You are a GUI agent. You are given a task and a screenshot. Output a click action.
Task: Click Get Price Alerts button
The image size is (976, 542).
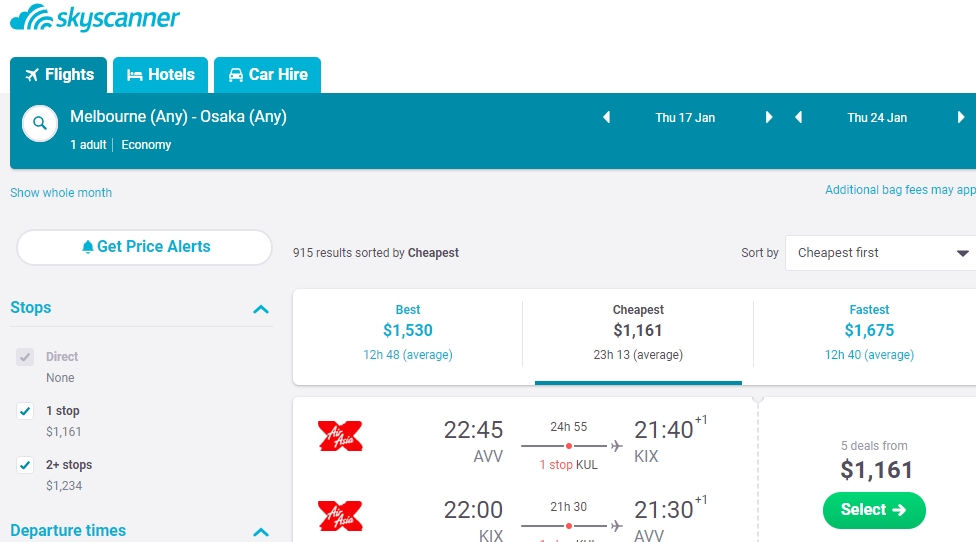[x=144, y=247]
